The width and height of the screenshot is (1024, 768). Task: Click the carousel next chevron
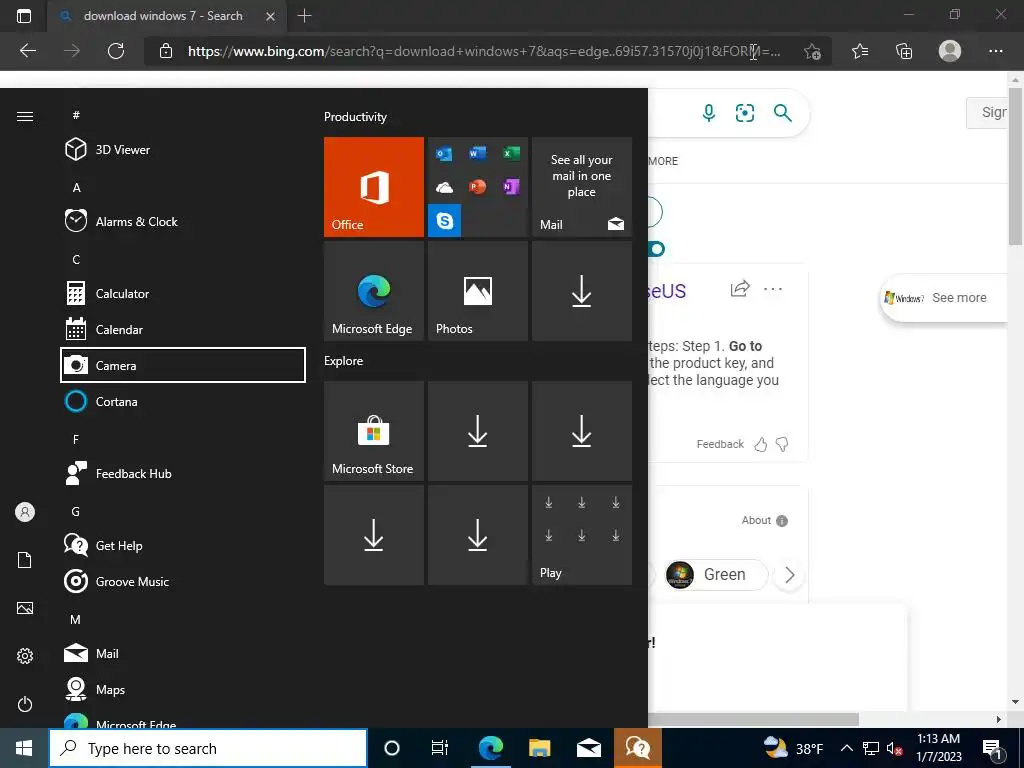(790, 575)
